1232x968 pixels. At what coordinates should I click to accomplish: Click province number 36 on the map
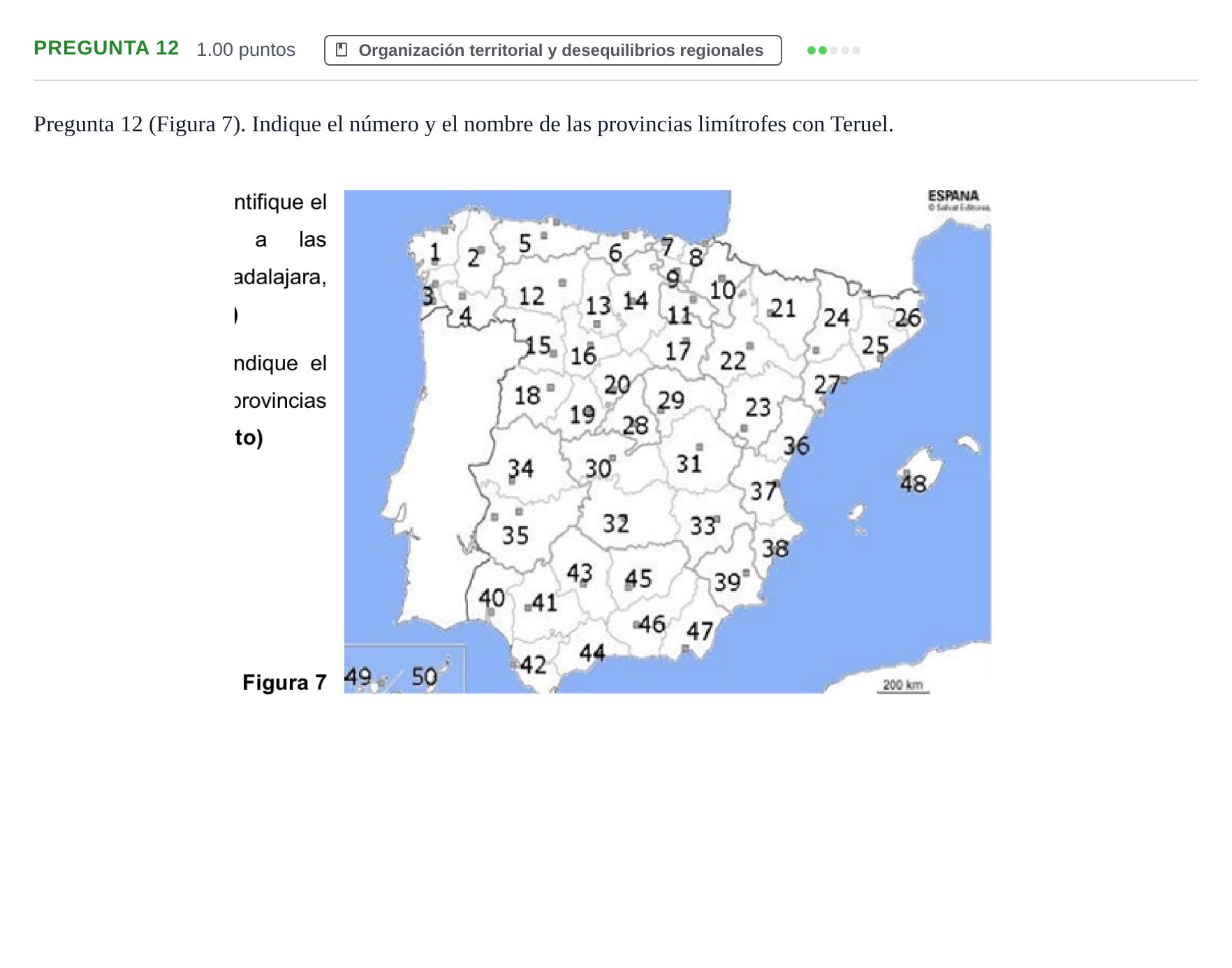[x=796, y=446]
